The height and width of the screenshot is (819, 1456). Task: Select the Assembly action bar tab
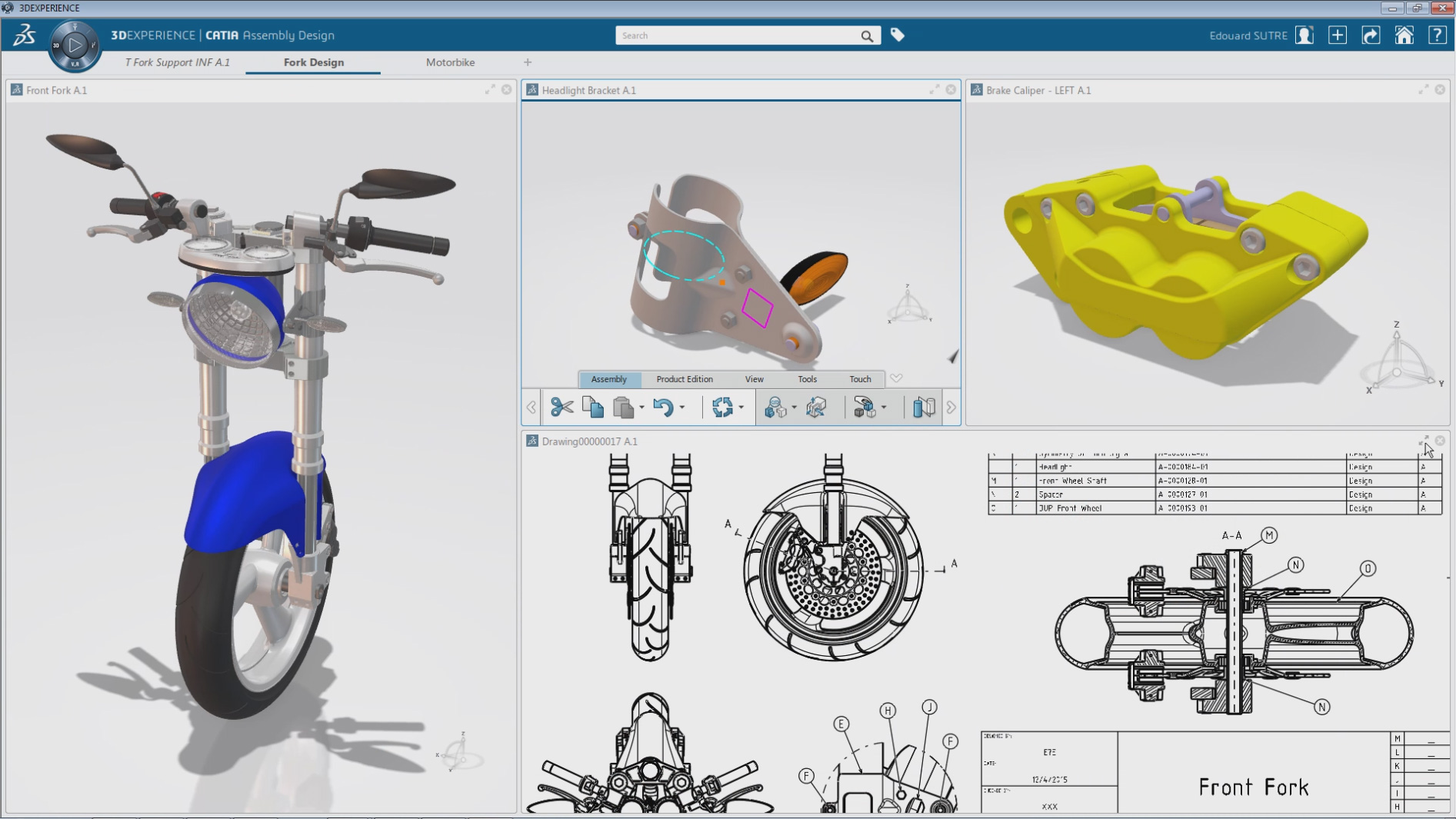(x=608, y=379)
